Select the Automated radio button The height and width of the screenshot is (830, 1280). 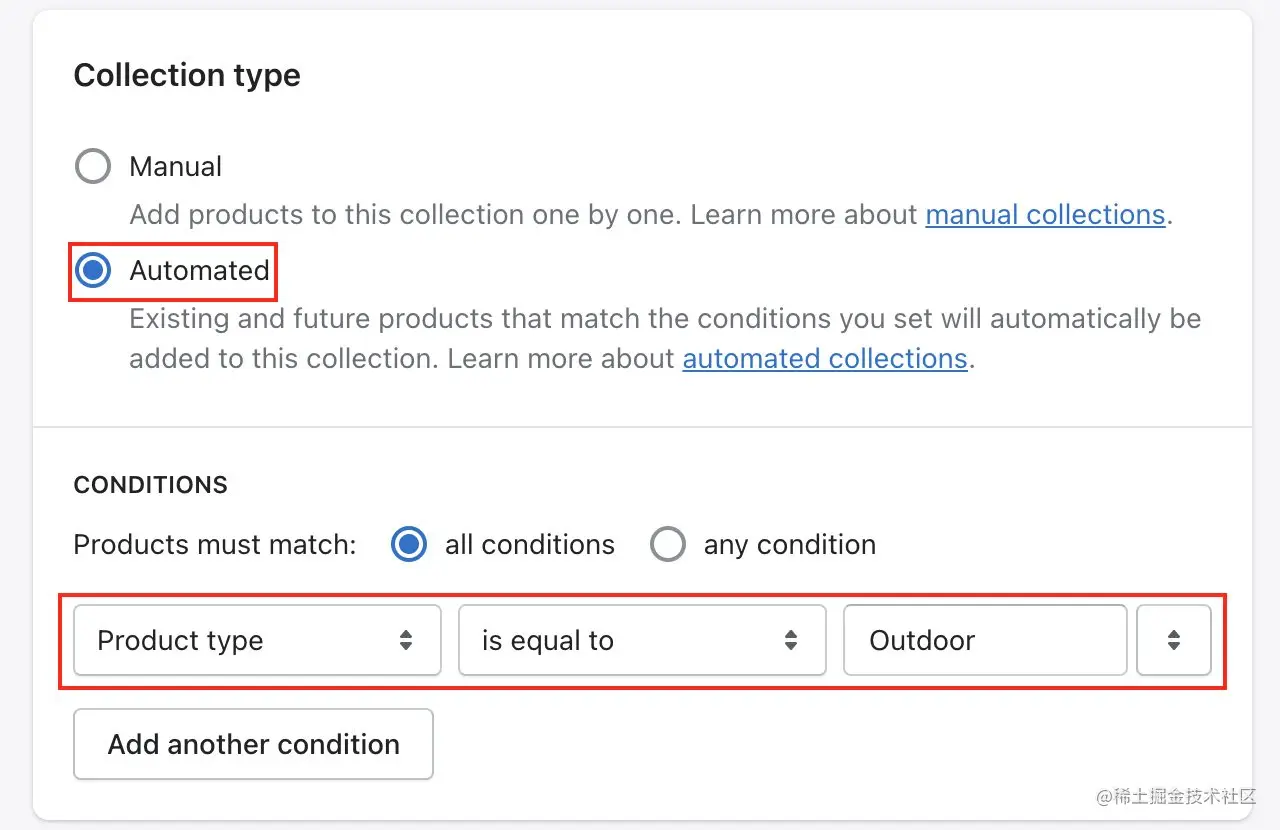(x=93, y=270)
